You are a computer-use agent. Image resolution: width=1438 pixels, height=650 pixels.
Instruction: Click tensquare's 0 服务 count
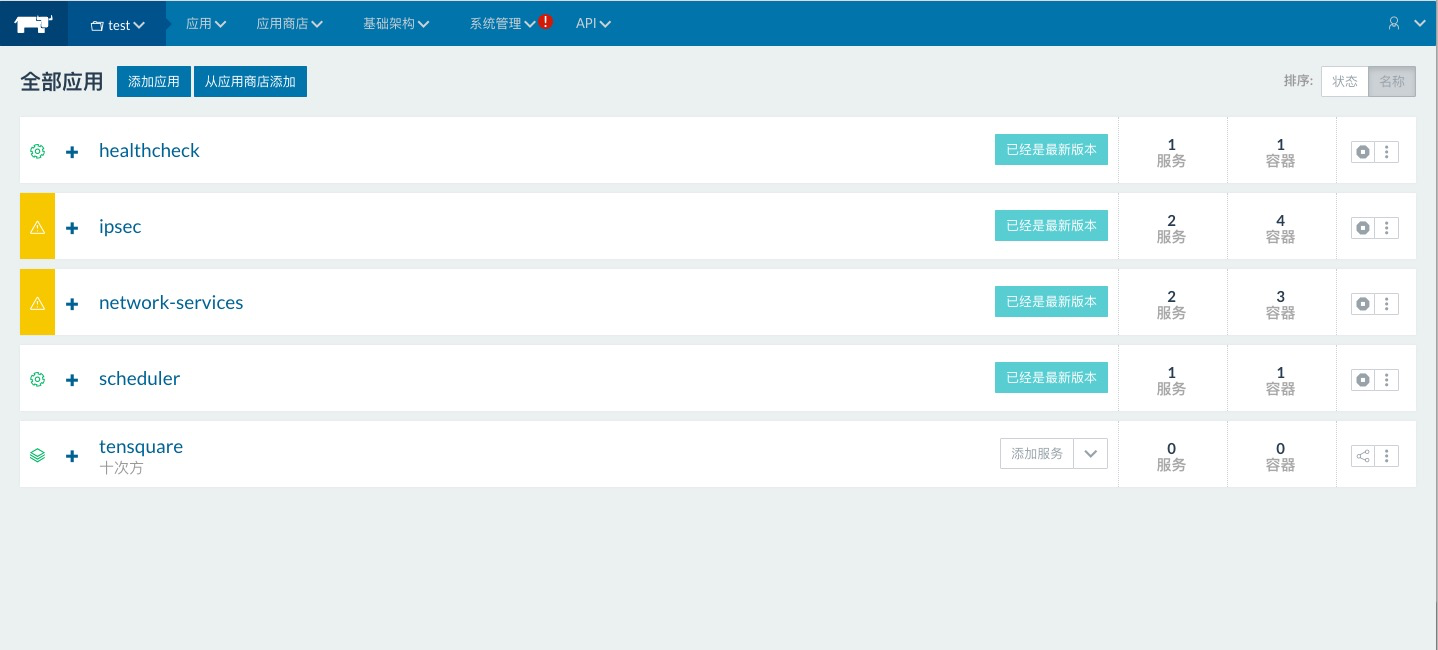(1171, 456)
